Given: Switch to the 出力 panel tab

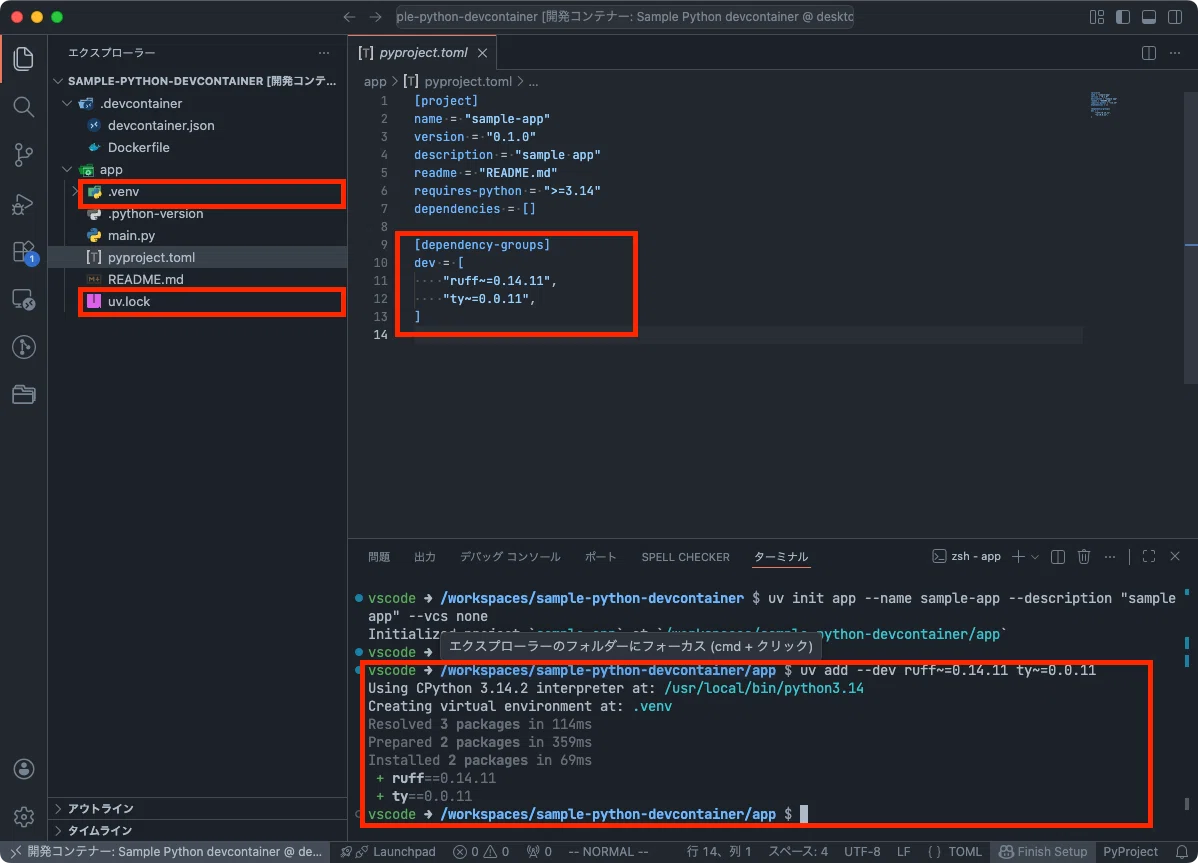Looking at the screenshot, I should [x=425, y=557].
